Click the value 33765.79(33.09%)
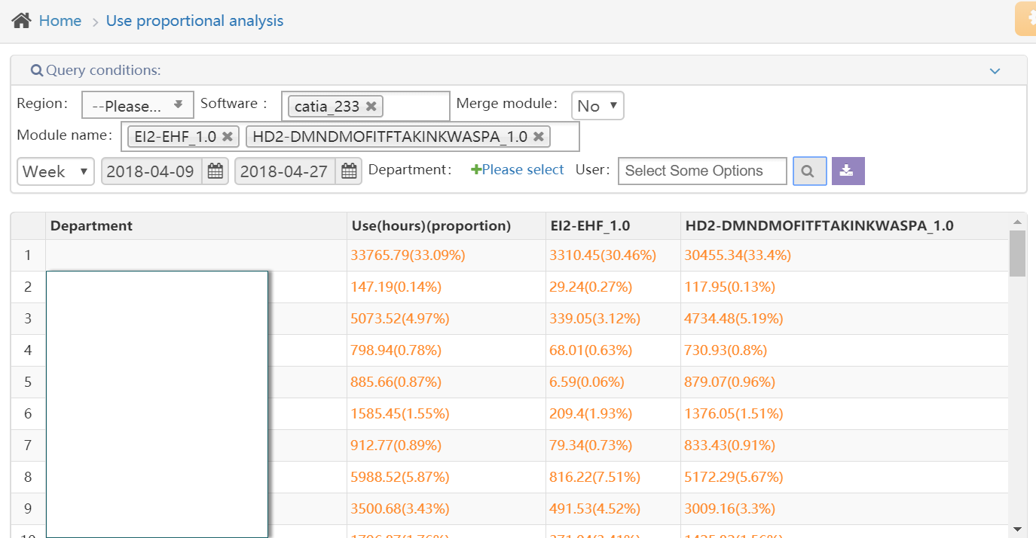 tap(408, 255)
